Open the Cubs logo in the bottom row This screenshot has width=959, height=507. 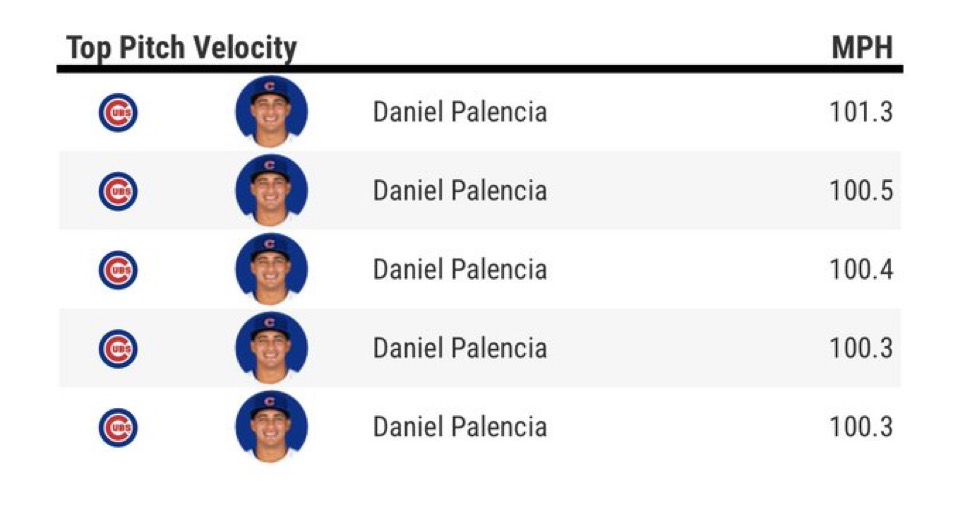[118, 428]
